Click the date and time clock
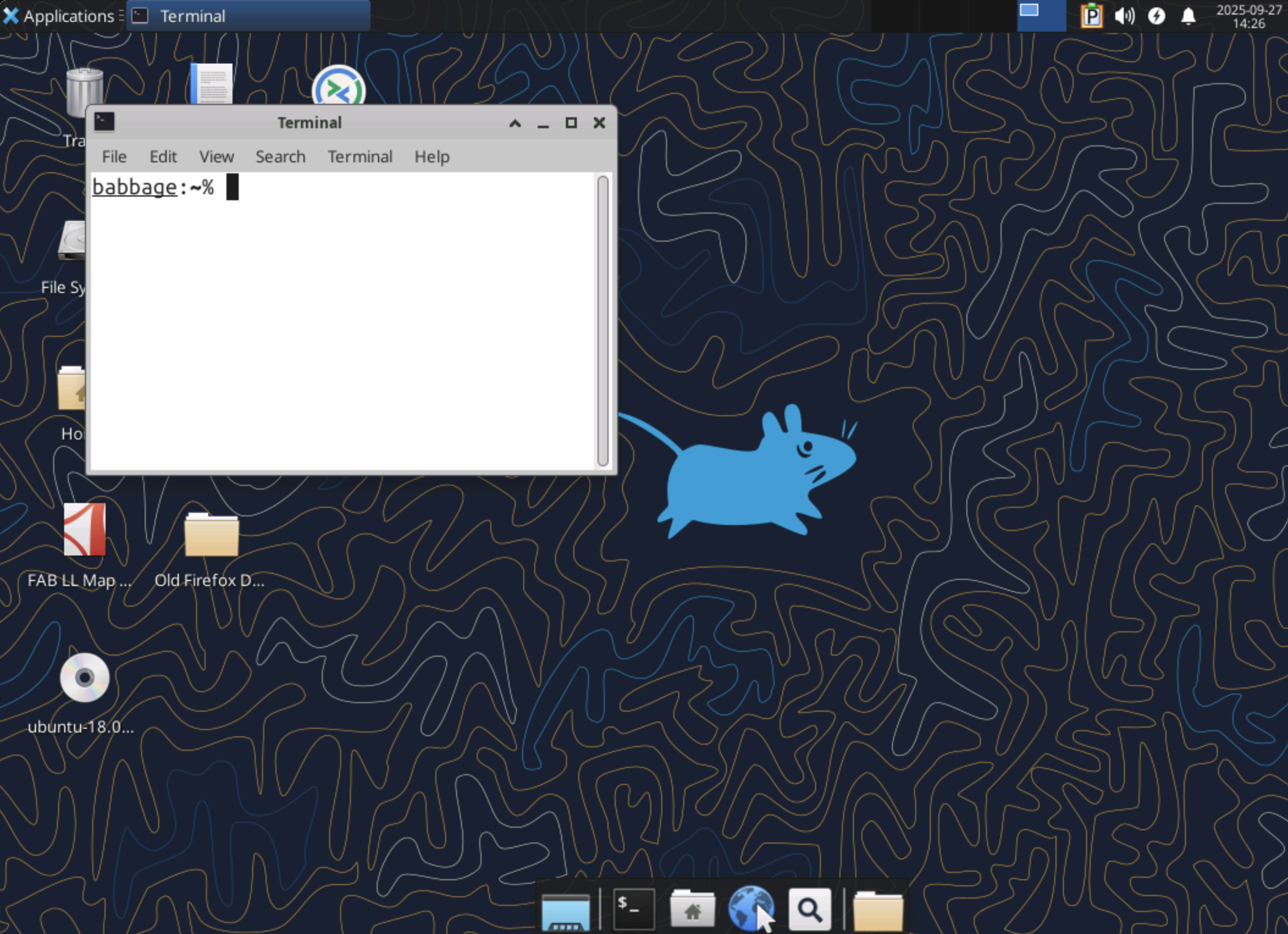This screenshot has height=934, width=1288. 1248,16
